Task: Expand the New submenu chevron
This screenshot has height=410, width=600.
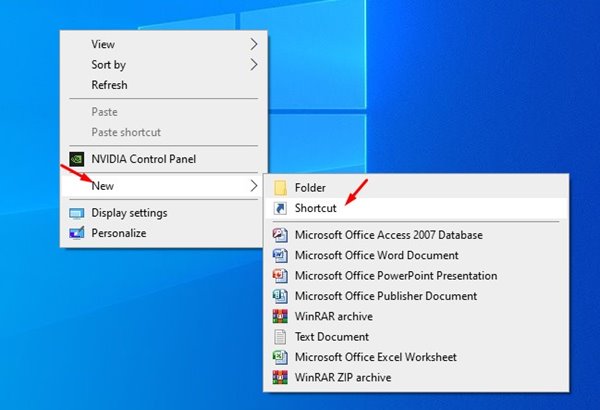Action: pos(254,186)
